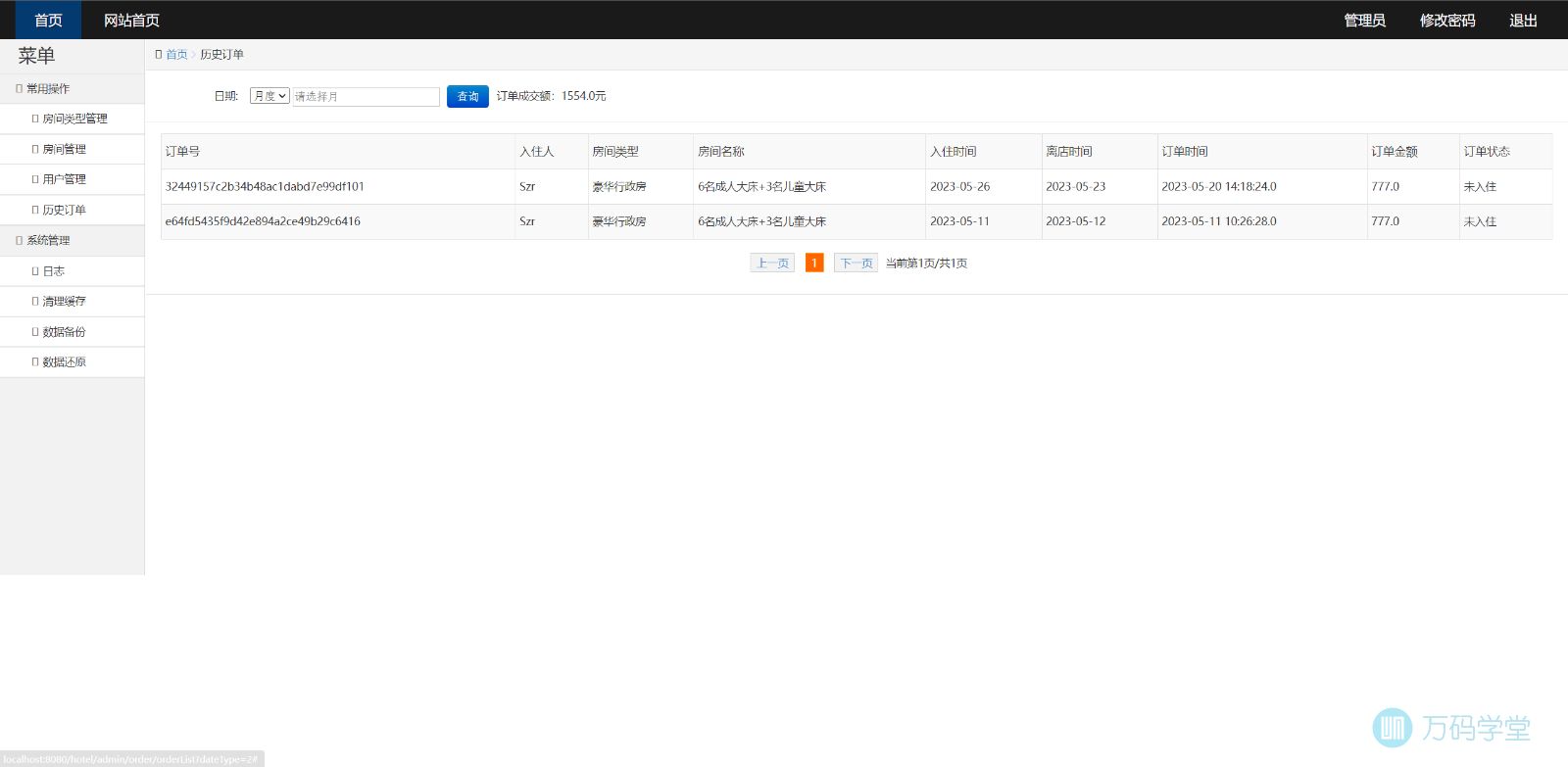Go to next page with 下一页
1568x767 pixels.
(856, 263)
